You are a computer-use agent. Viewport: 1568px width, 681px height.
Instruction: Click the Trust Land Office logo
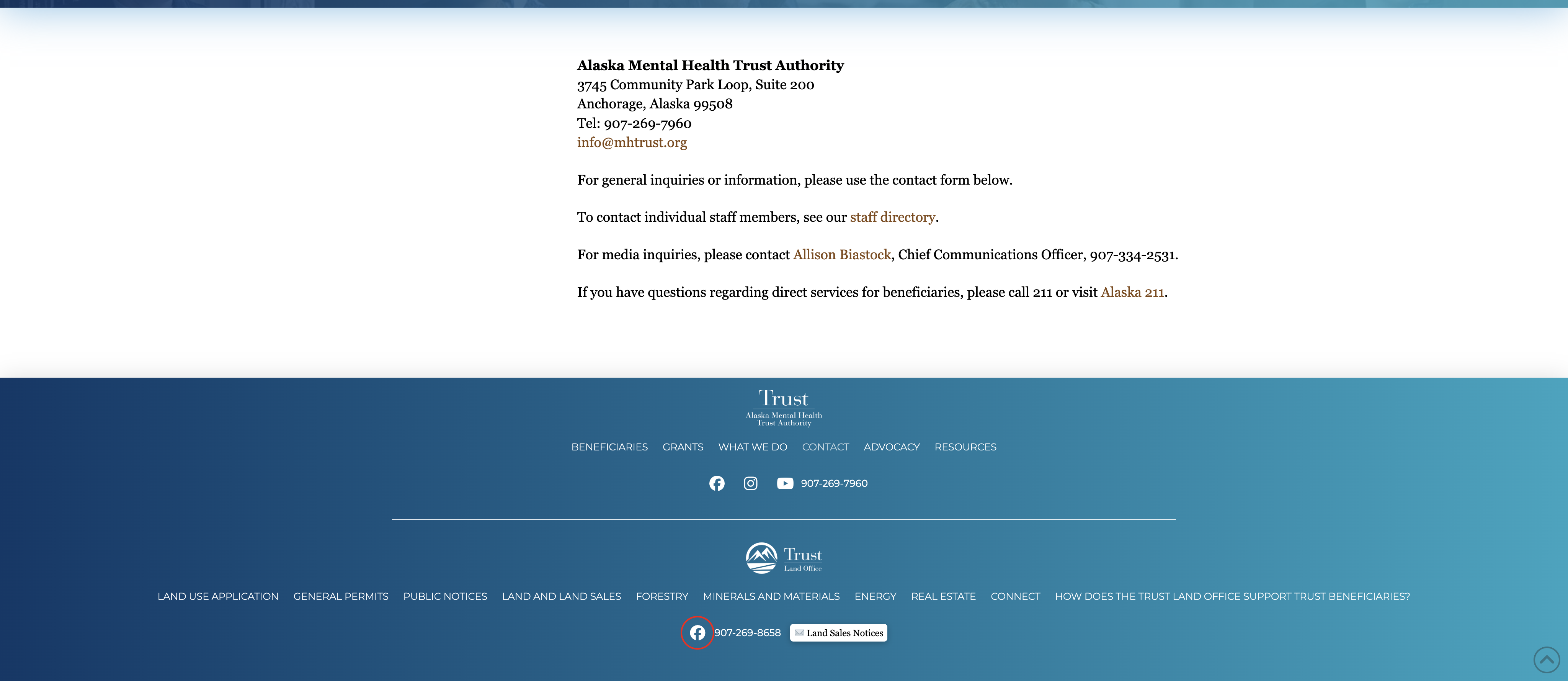click(x=783, y=558)
